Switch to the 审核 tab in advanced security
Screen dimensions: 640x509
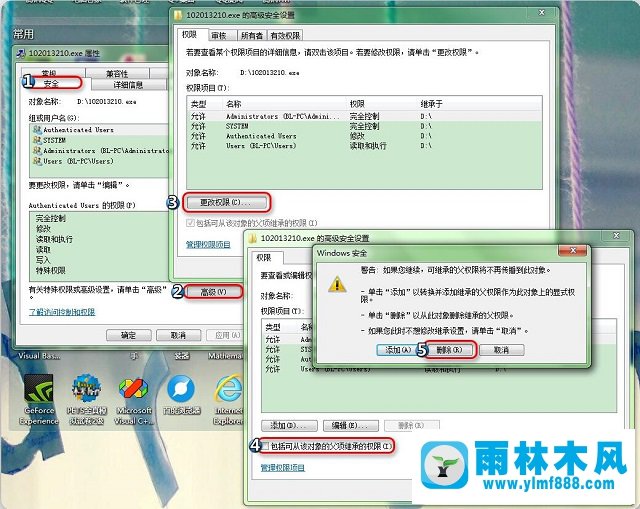click(220, 36)
